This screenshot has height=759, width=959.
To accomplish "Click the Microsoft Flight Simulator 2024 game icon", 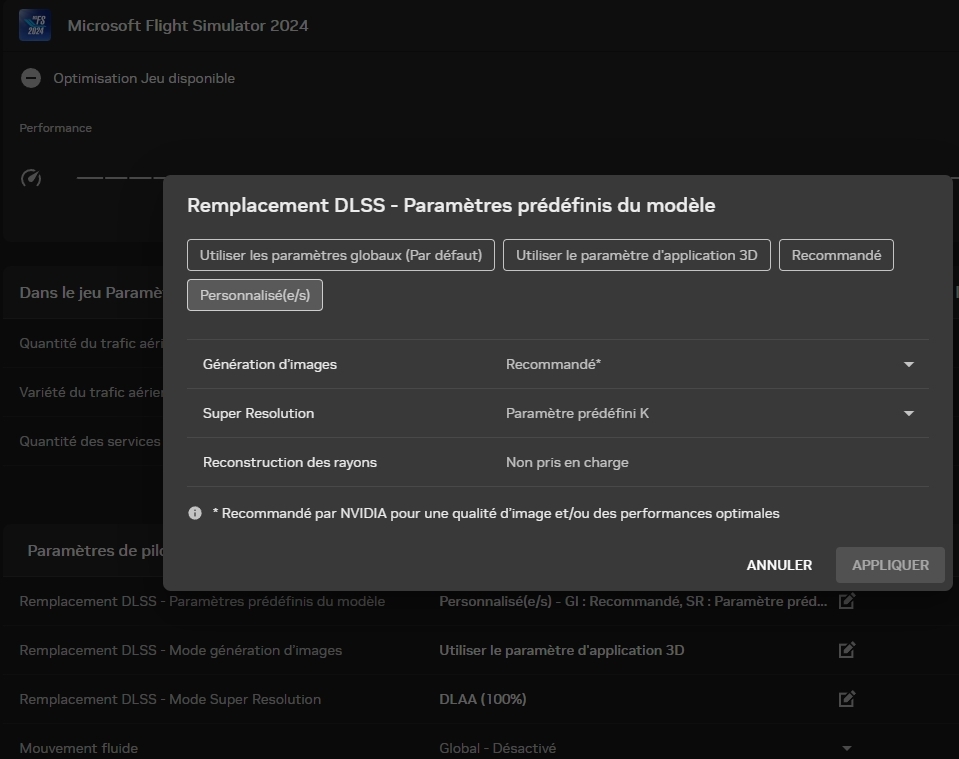I will tap(35, 26).
